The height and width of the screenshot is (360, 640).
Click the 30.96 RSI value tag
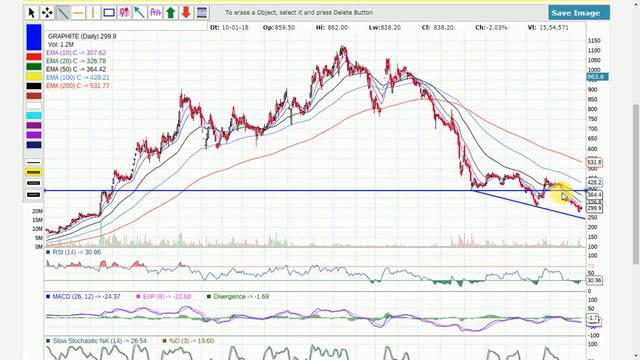click(x=594, y=280)
